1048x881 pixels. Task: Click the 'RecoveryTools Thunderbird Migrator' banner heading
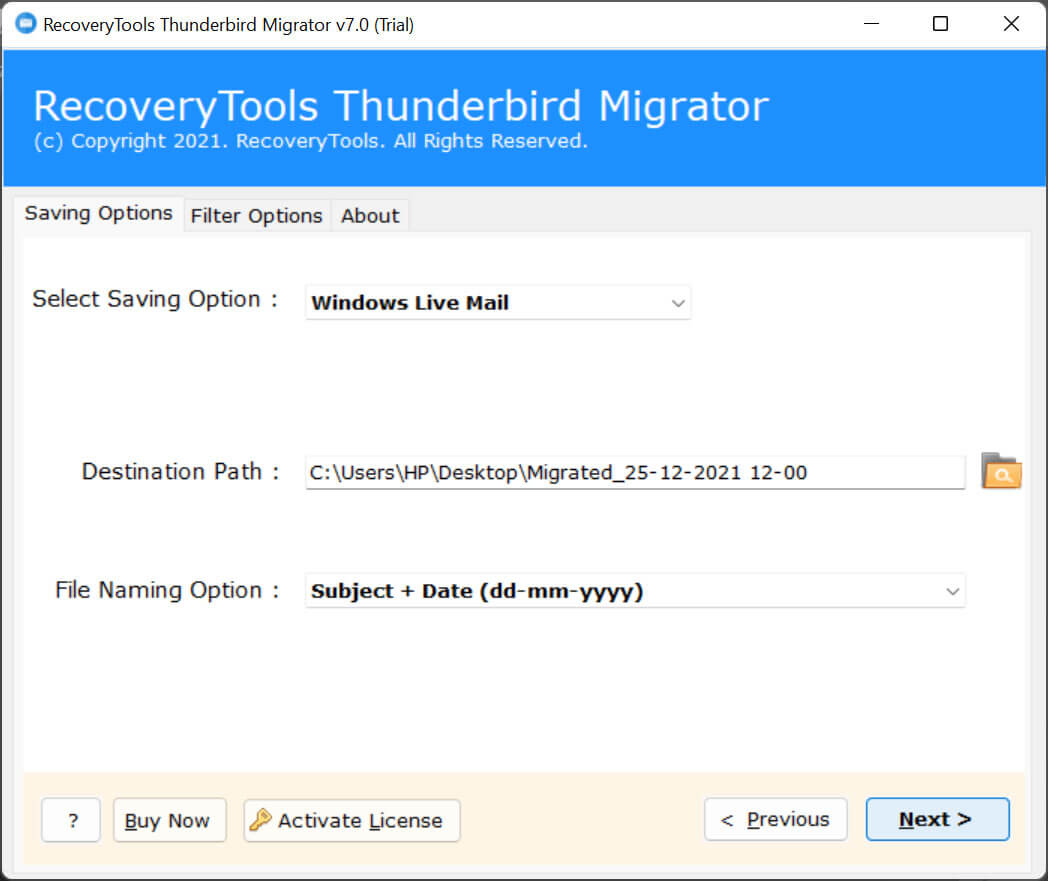(x=401, y=106)
